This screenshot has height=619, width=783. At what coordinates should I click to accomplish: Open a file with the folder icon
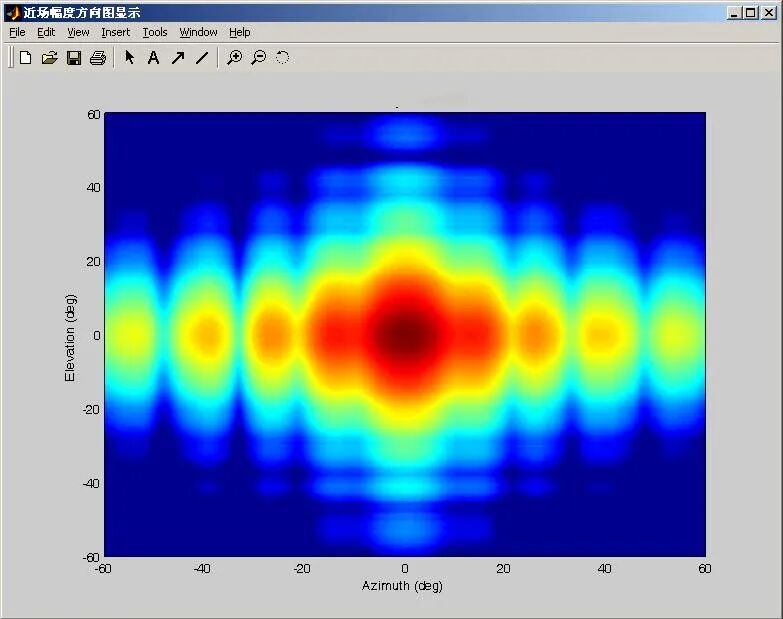click(x=49, y=58)
